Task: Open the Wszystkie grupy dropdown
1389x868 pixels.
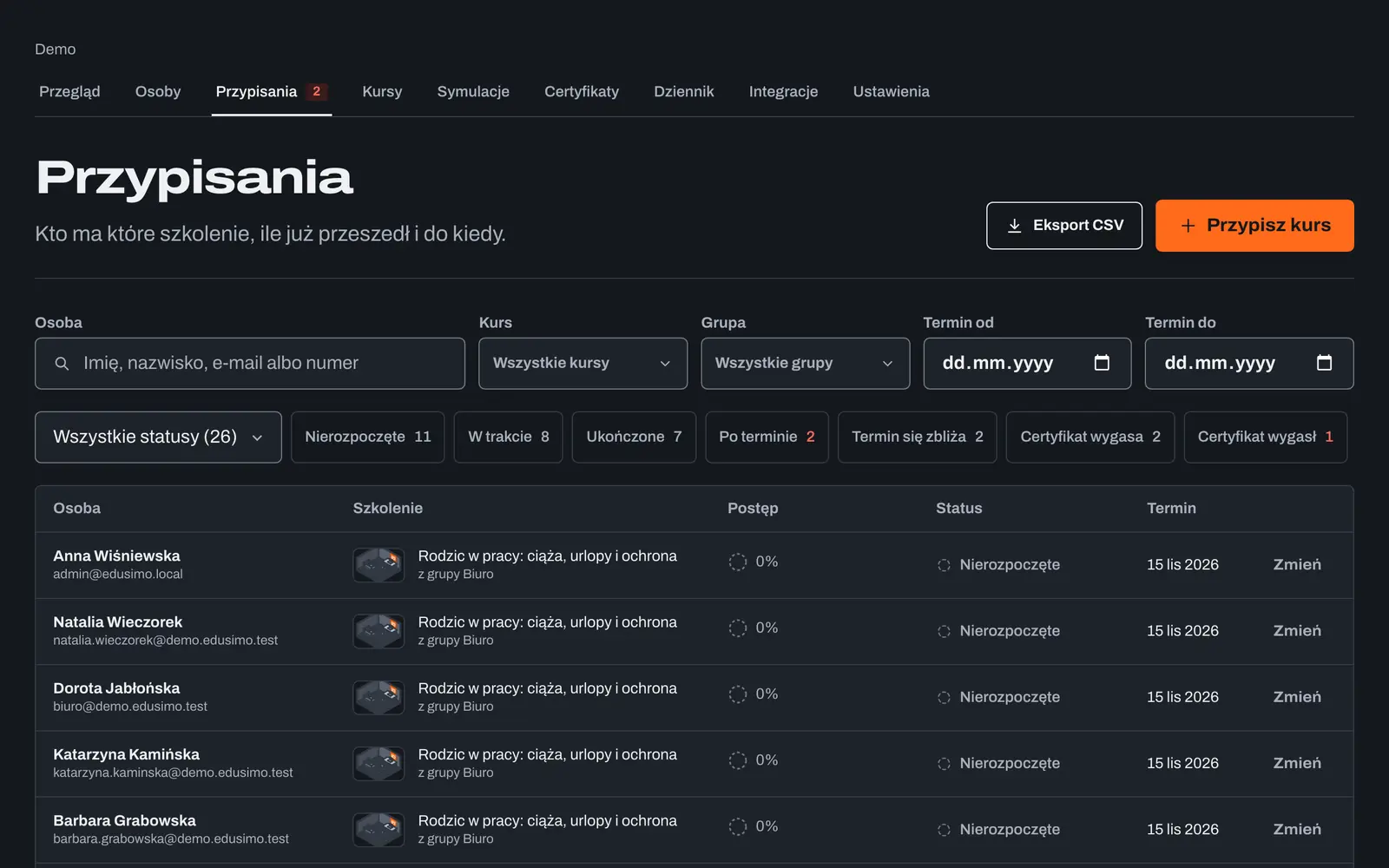Action: [805, 364]
